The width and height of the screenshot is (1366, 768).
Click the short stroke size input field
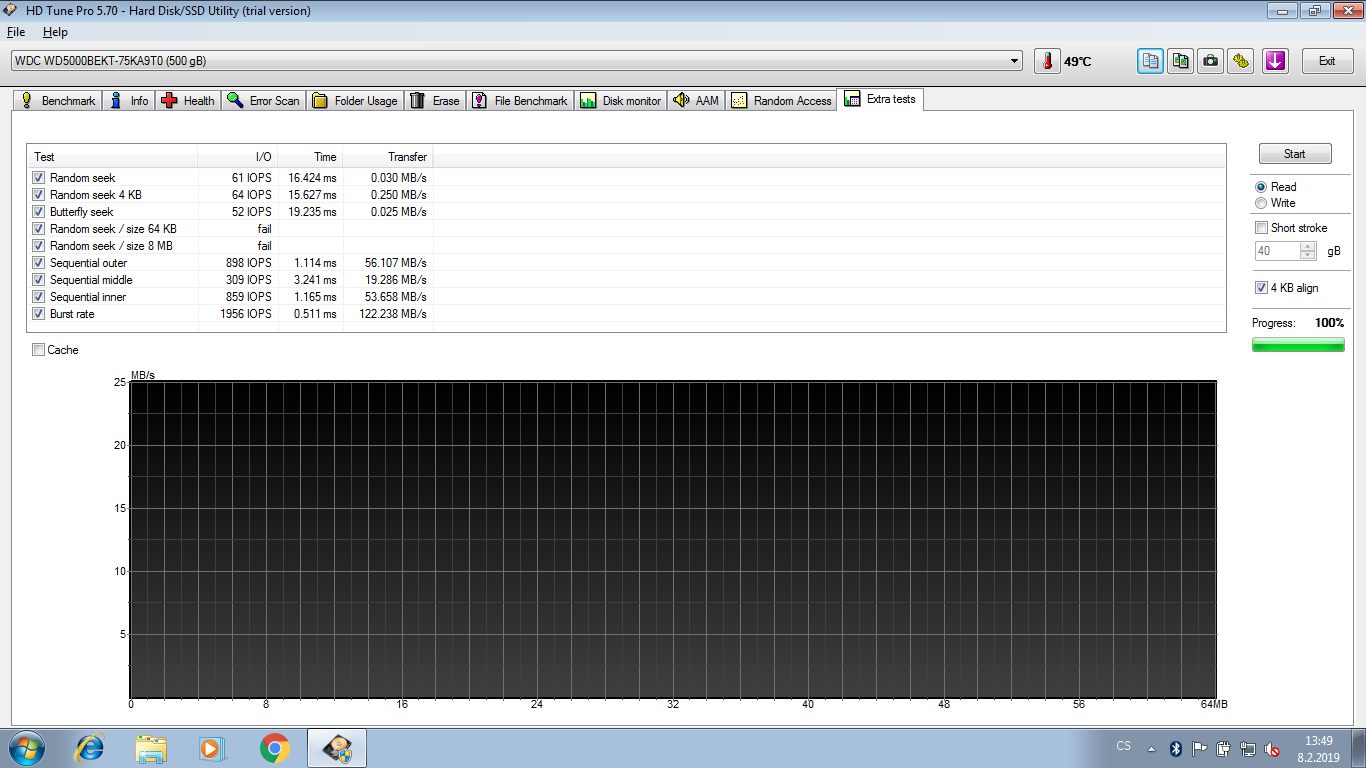1277,251
